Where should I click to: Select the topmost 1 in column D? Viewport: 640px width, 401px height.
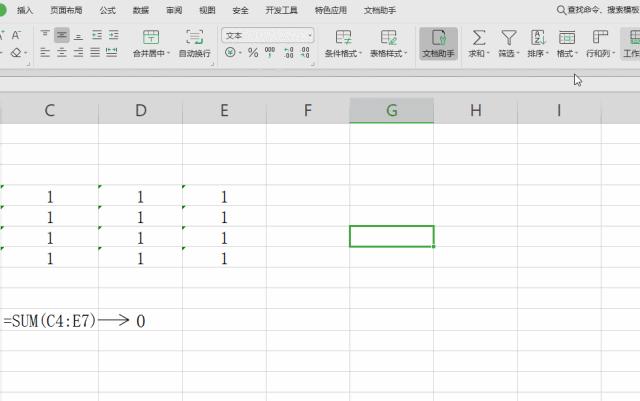140,197
